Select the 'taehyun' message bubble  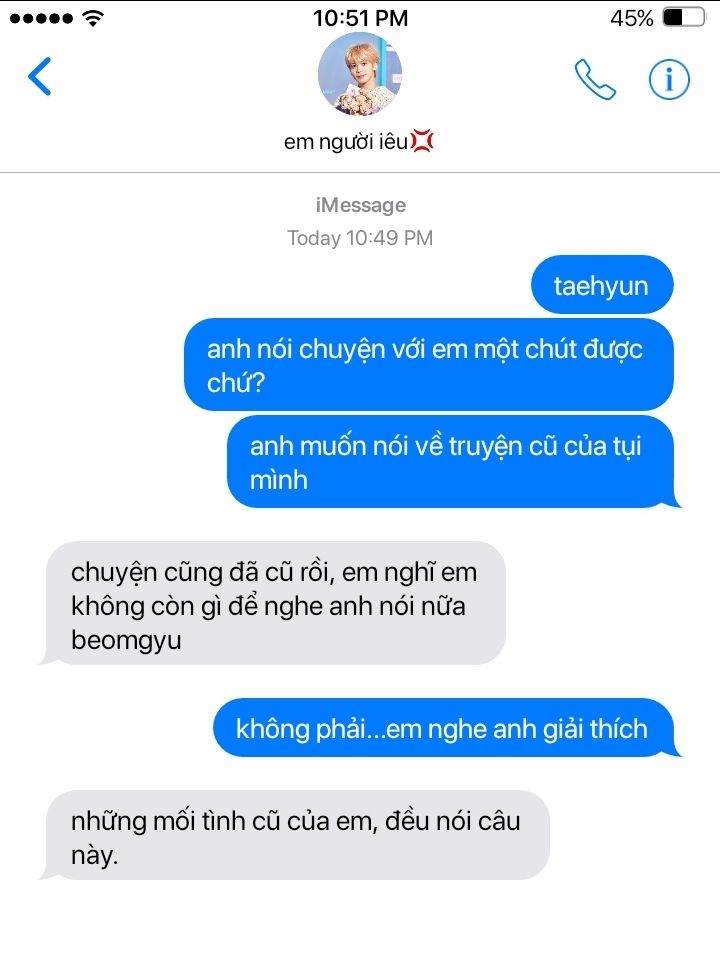[602, 285]
